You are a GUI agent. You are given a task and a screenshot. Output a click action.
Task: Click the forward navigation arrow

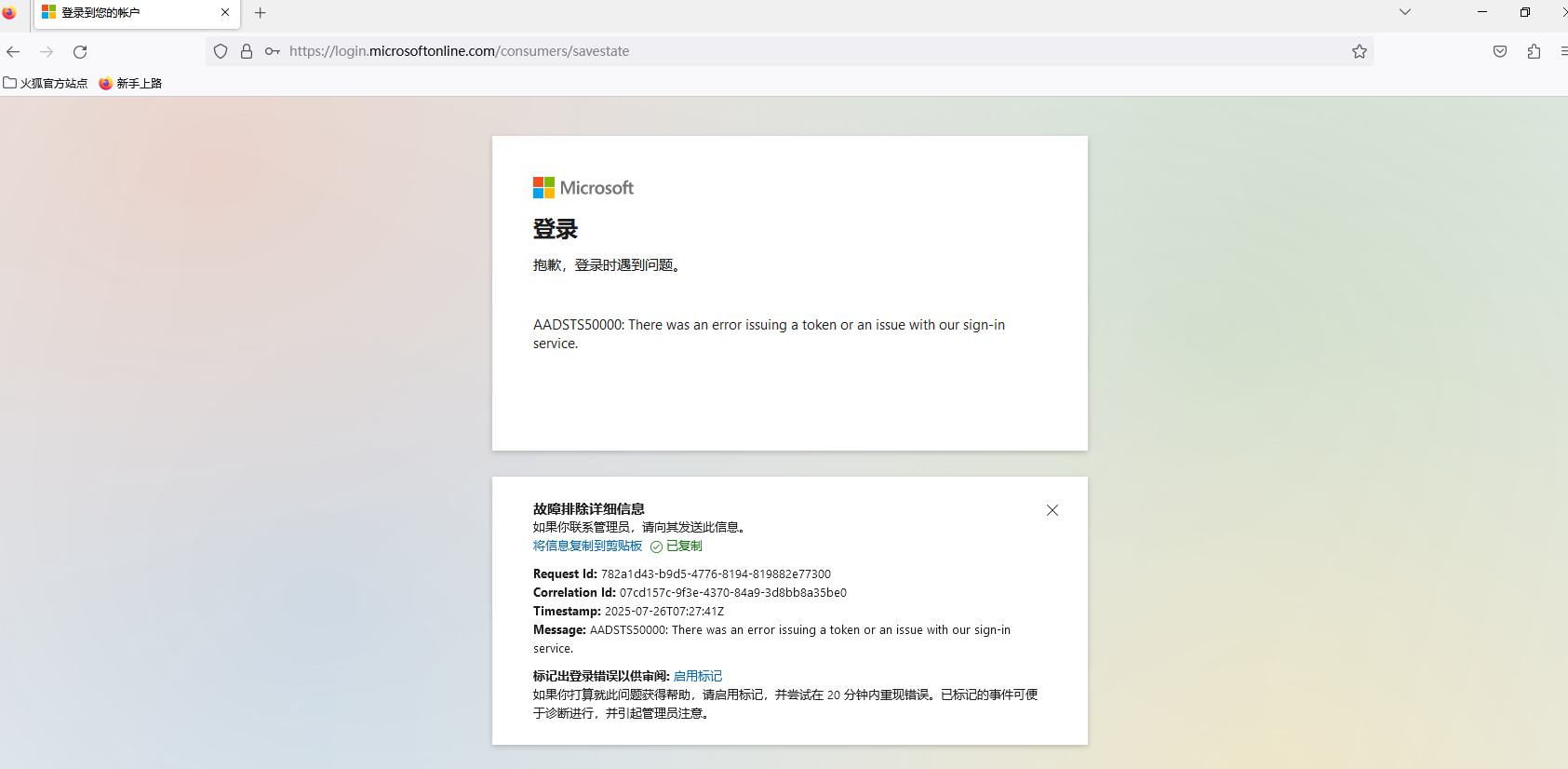47,51
